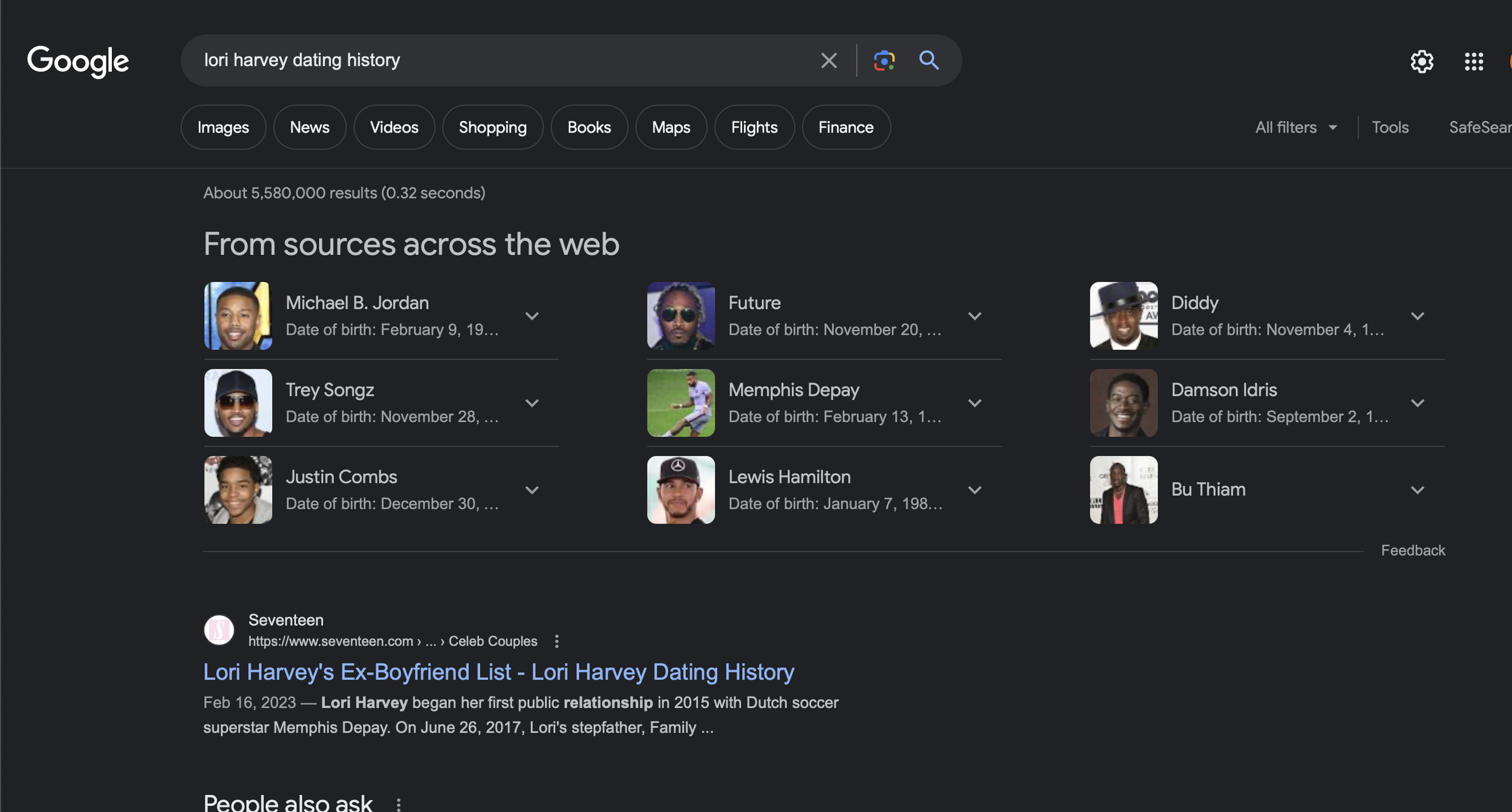Click the results count text
Viewport: 1512px width, 812px height.
(344, 193)
